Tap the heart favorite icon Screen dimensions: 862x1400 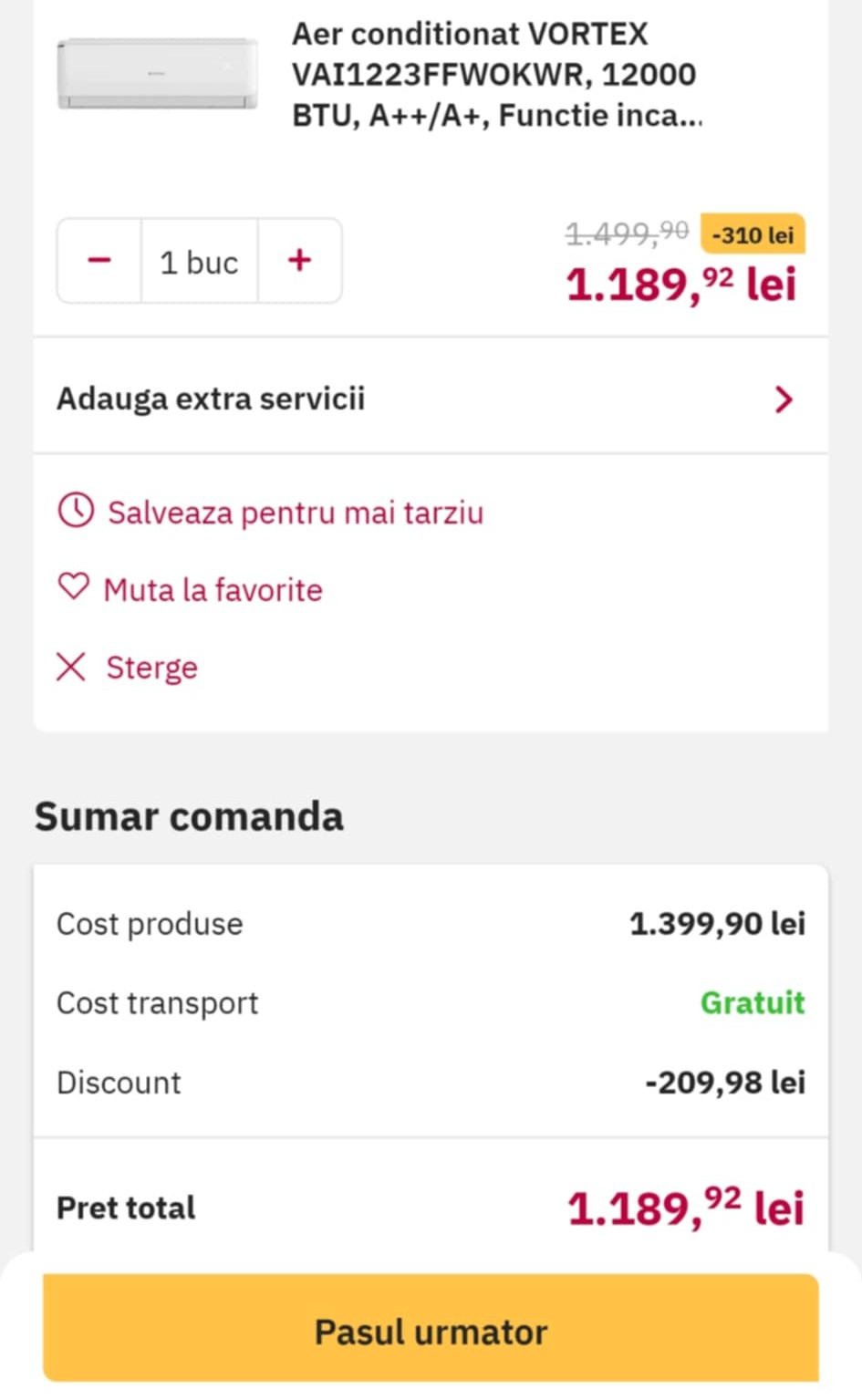point(74,586)
